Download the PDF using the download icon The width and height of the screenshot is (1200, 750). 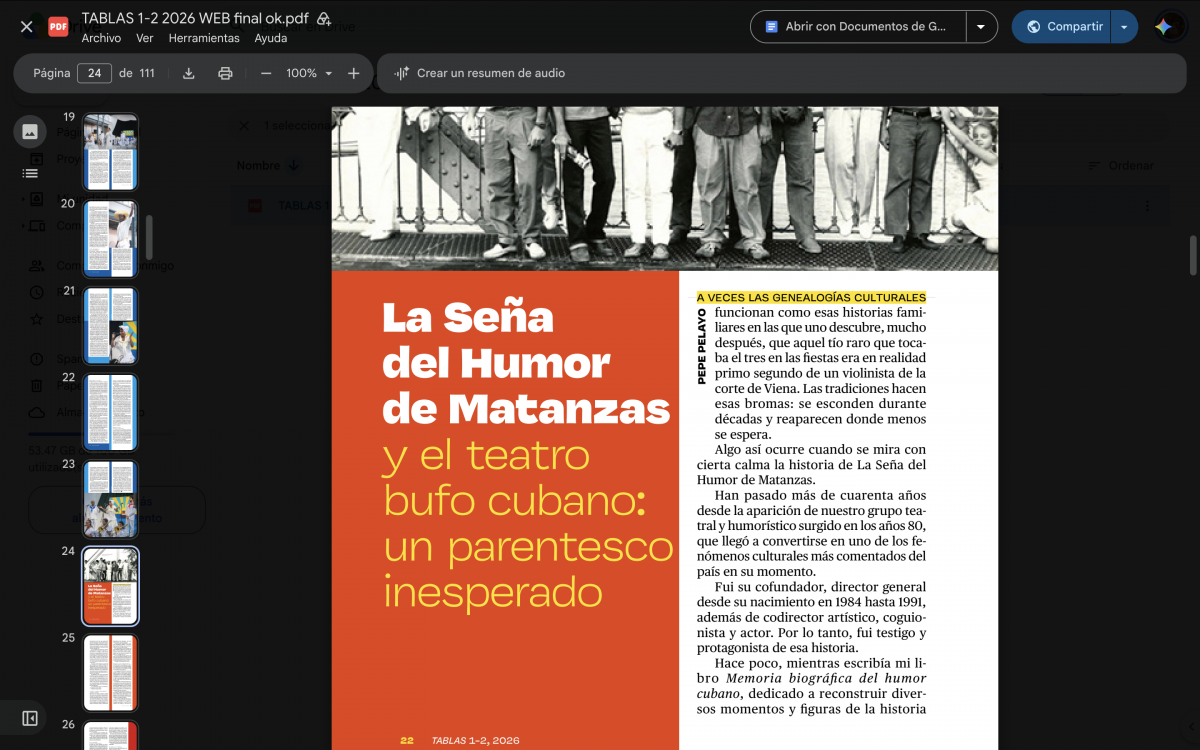coord(189,73)
